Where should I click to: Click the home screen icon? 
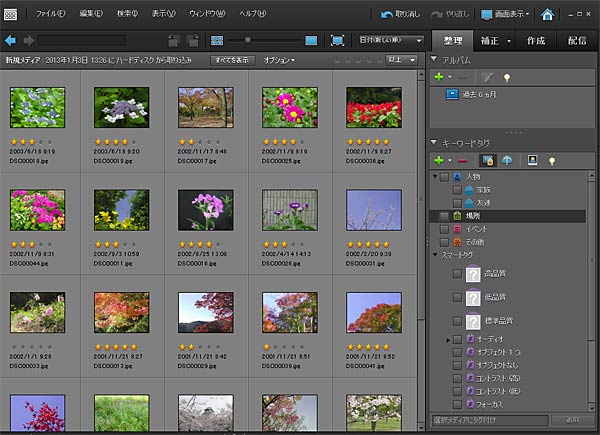coord(547,15)
